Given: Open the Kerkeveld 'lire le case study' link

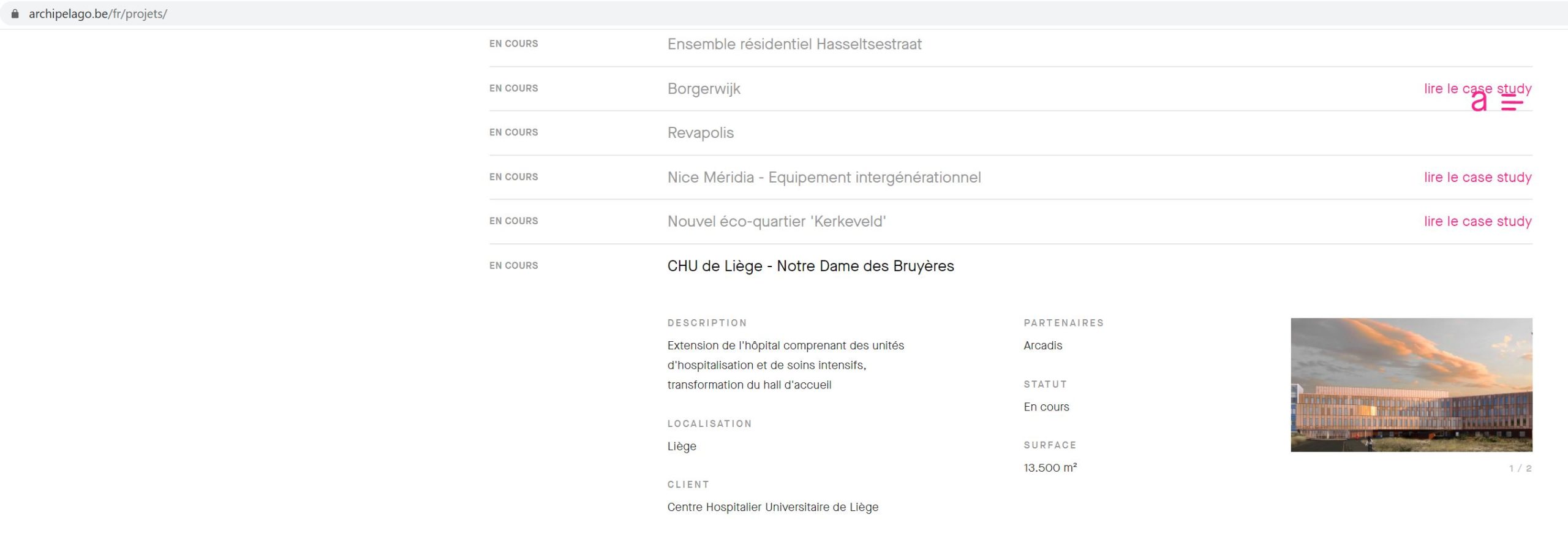Looking at the screenshot, I should click(1477, 222).
